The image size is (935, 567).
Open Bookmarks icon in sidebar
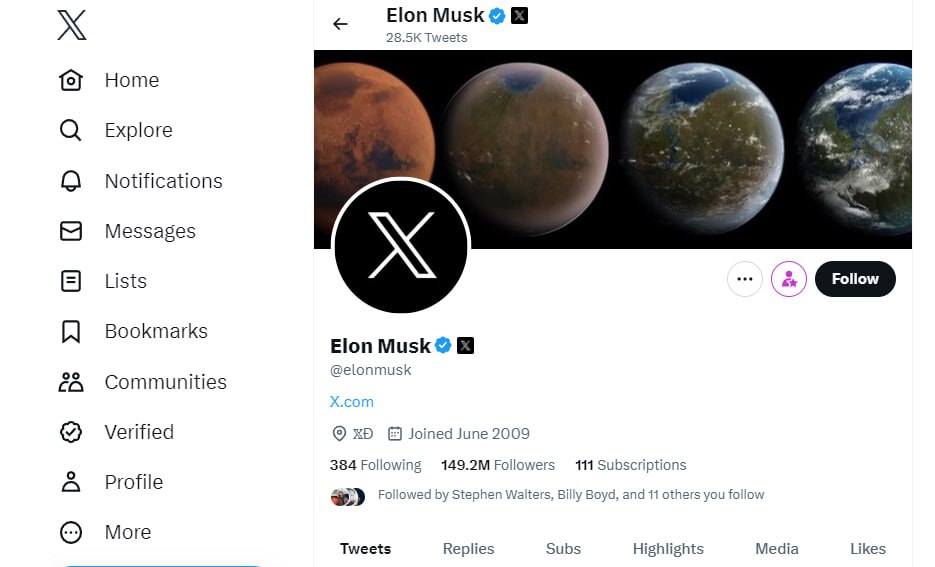click(71, 331)
